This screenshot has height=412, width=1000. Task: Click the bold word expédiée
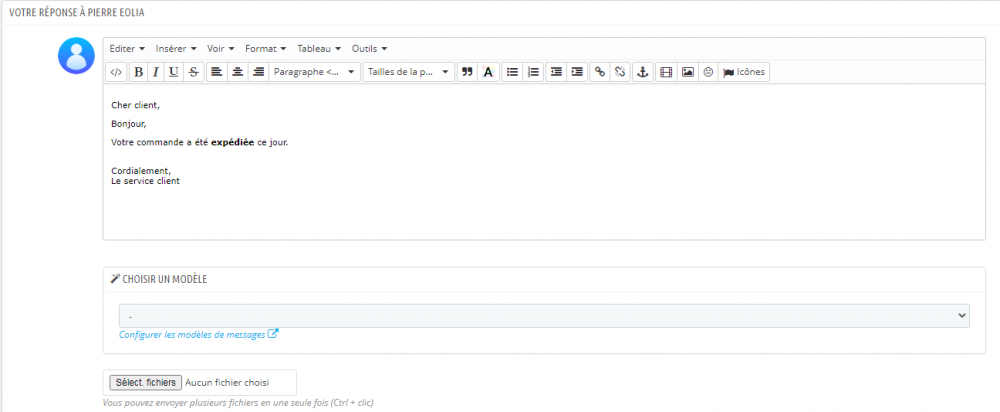tap(233, 142)
